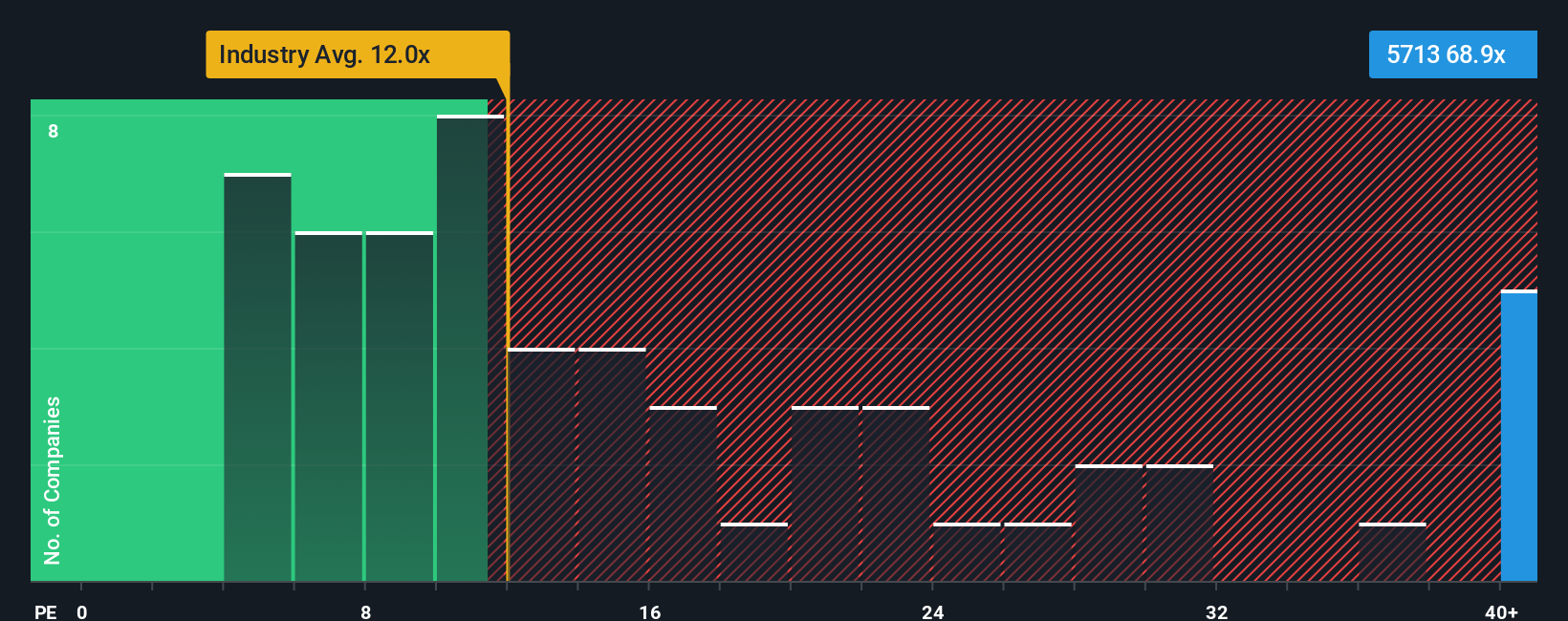The width and height of the screenshot is (1568, 621).
Task: Click the x-axis label 24
Action: pyautogui.click(x=933, y=611)
